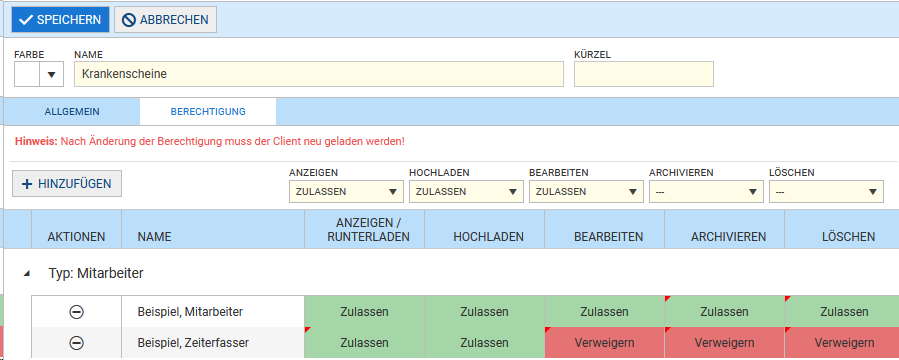
Task: Open the Farbe color picker dropdown arrow
Action: 52,75
